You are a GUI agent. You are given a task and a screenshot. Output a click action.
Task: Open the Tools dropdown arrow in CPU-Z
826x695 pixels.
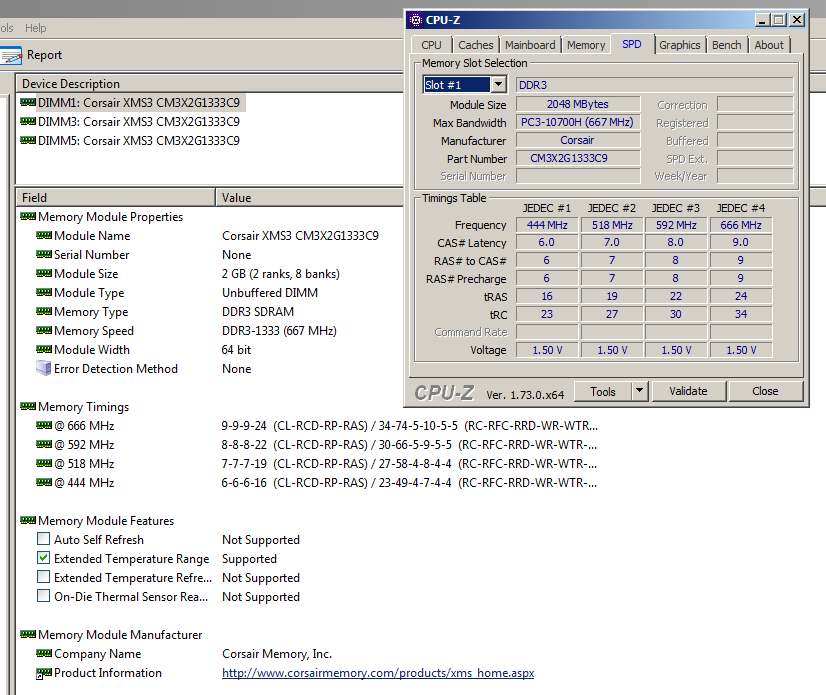640,391
